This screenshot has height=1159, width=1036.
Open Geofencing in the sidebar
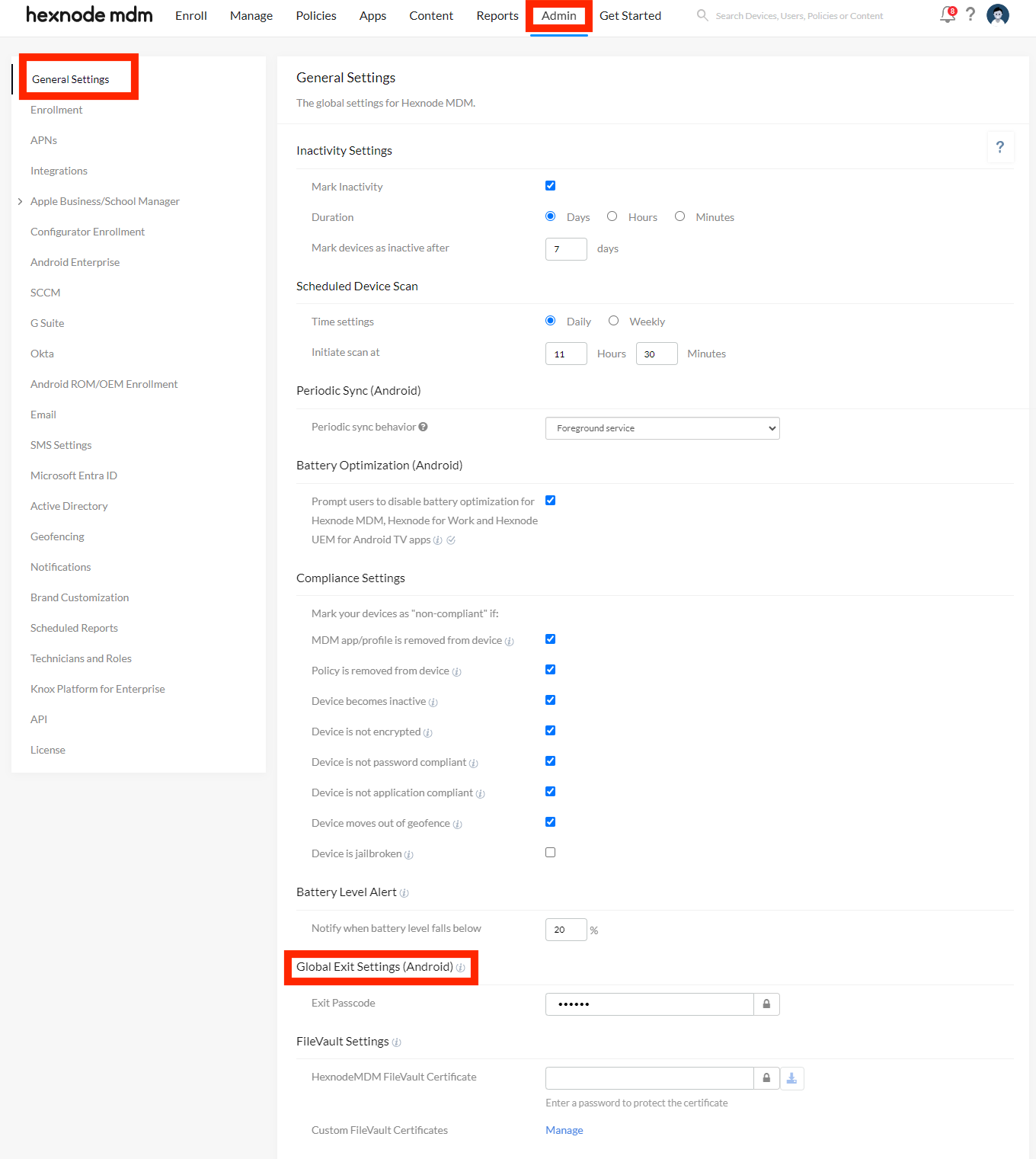[57, 536]
